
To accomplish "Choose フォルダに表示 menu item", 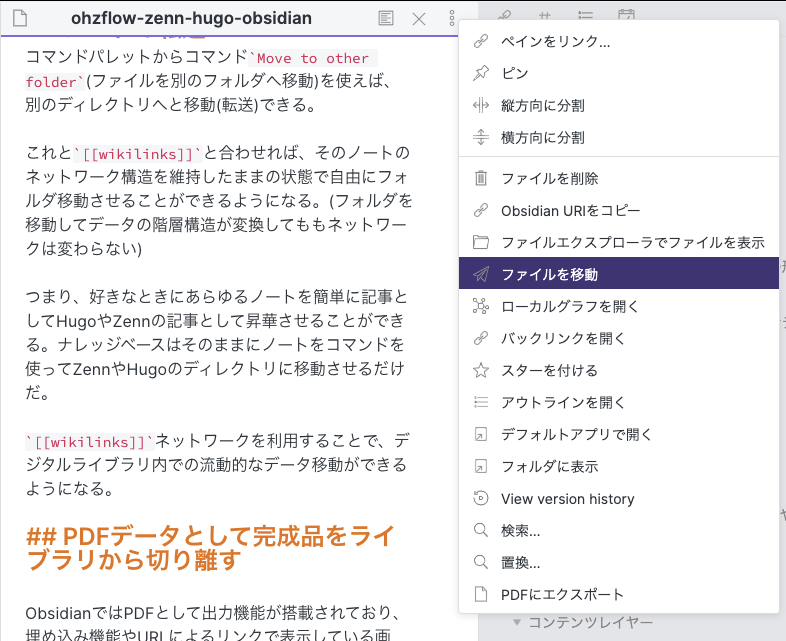I will click(x=619, y=467).
